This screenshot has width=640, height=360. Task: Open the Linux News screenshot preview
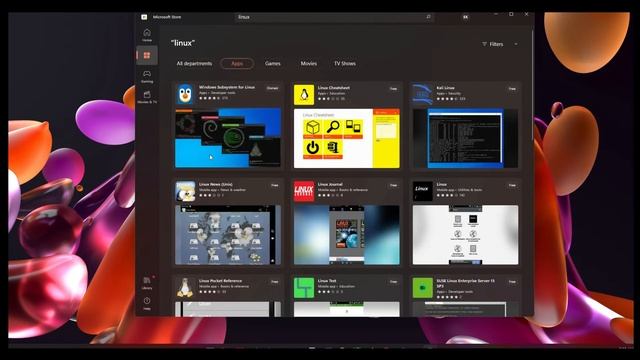pos(228,235)
